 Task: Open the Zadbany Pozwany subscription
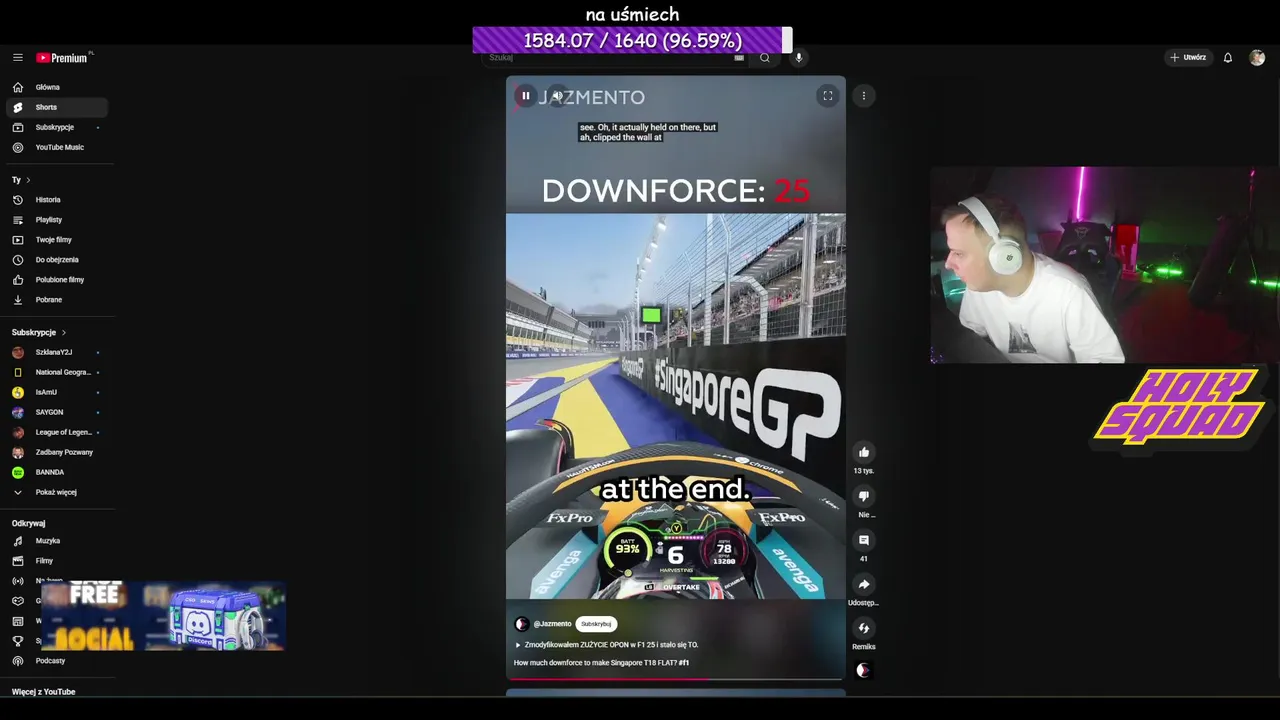pos(56,452)
